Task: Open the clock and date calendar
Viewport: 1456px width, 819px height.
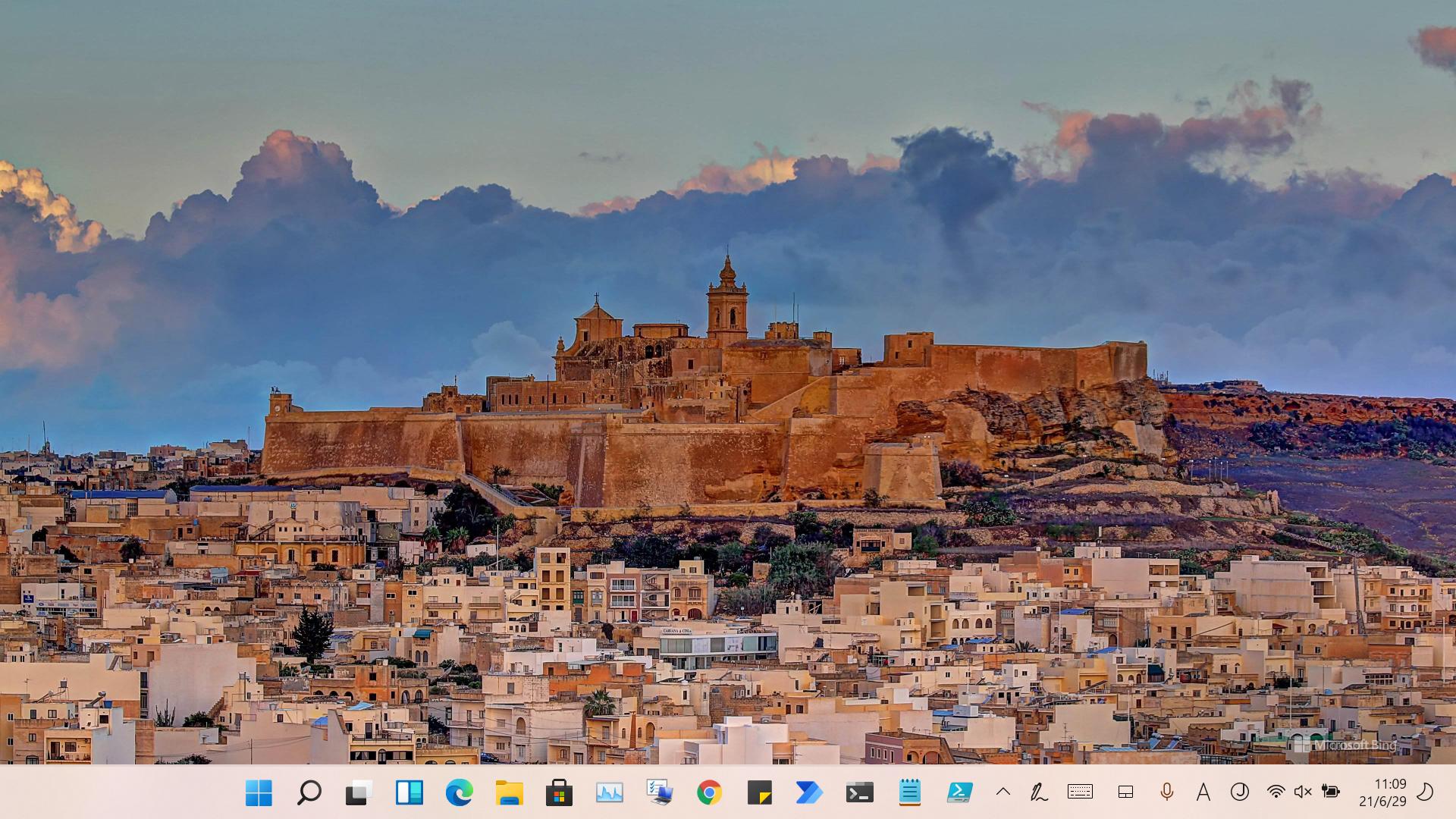Action: [1382, 792]
